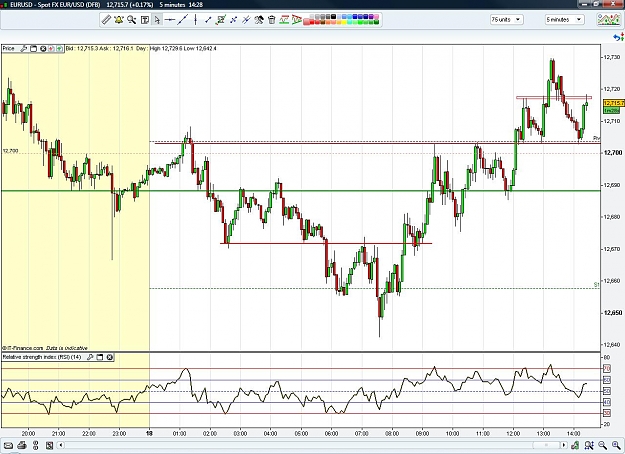
Task: Close the Price panel
Action: coord(43,49)
